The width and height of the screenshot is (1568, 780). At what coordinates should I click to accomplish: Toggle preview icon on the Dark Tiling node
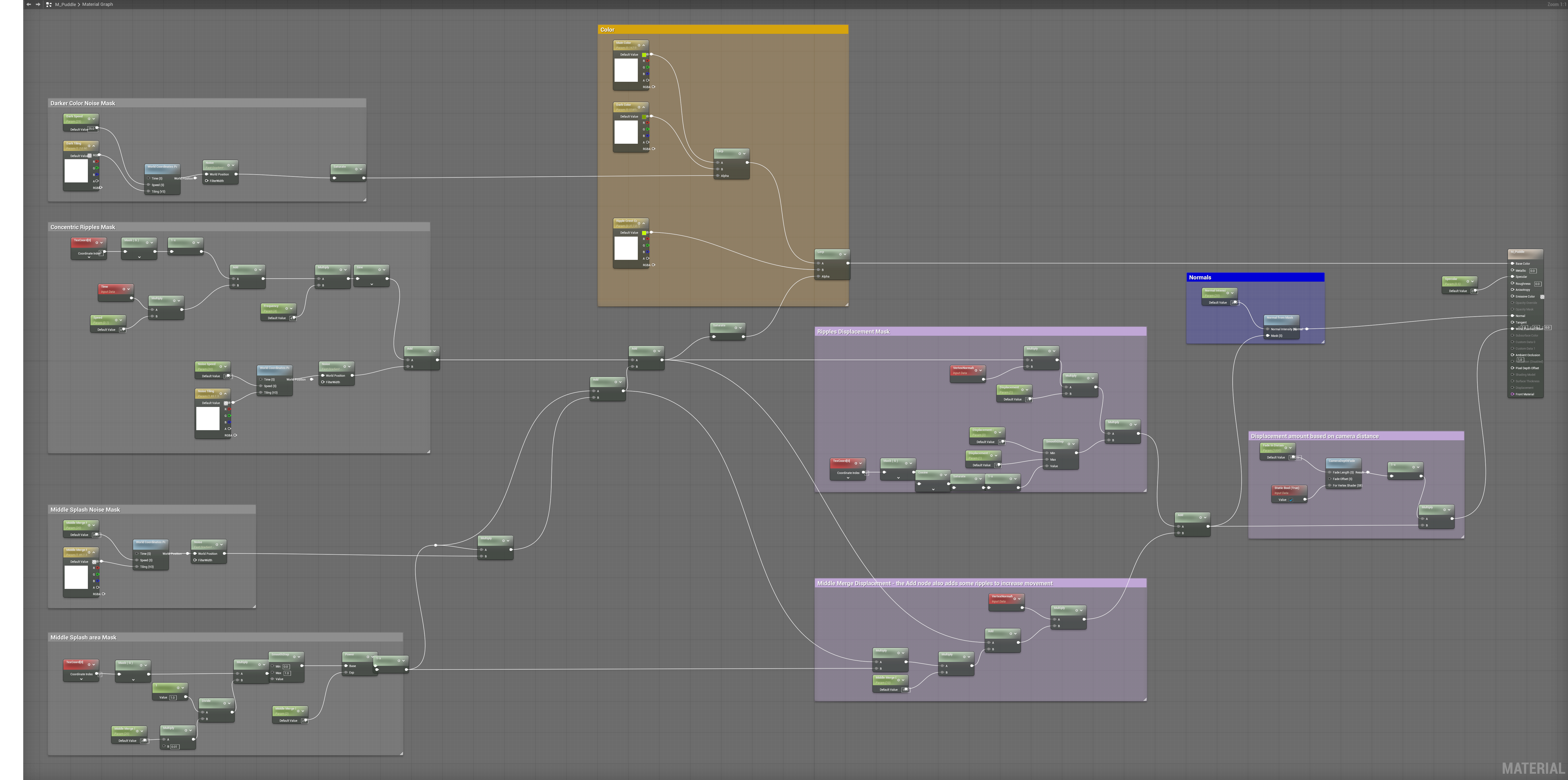(89, 146)
